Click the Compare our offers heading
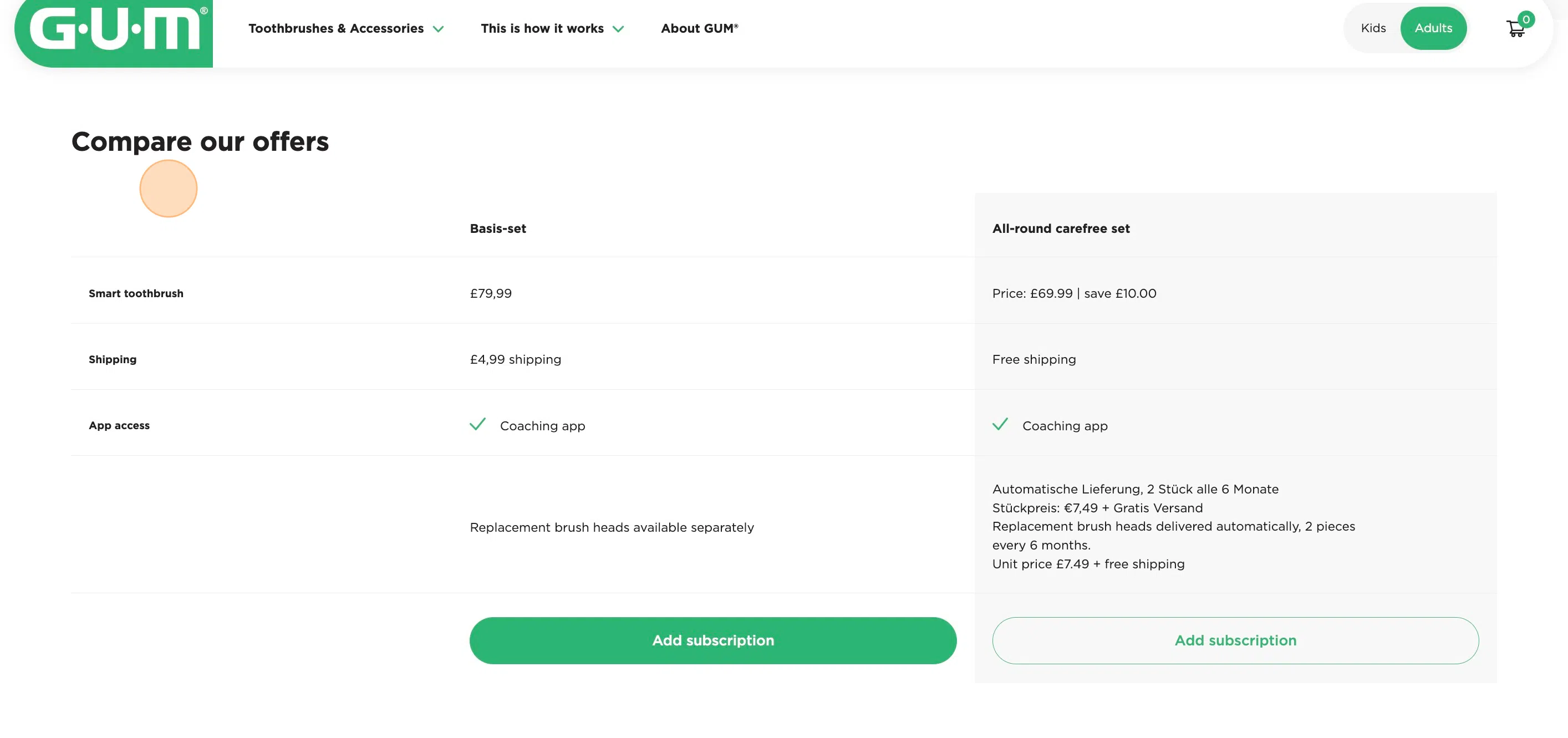Image resolution: width=1568 pixels, height=738 pixels. coord(200,142)
